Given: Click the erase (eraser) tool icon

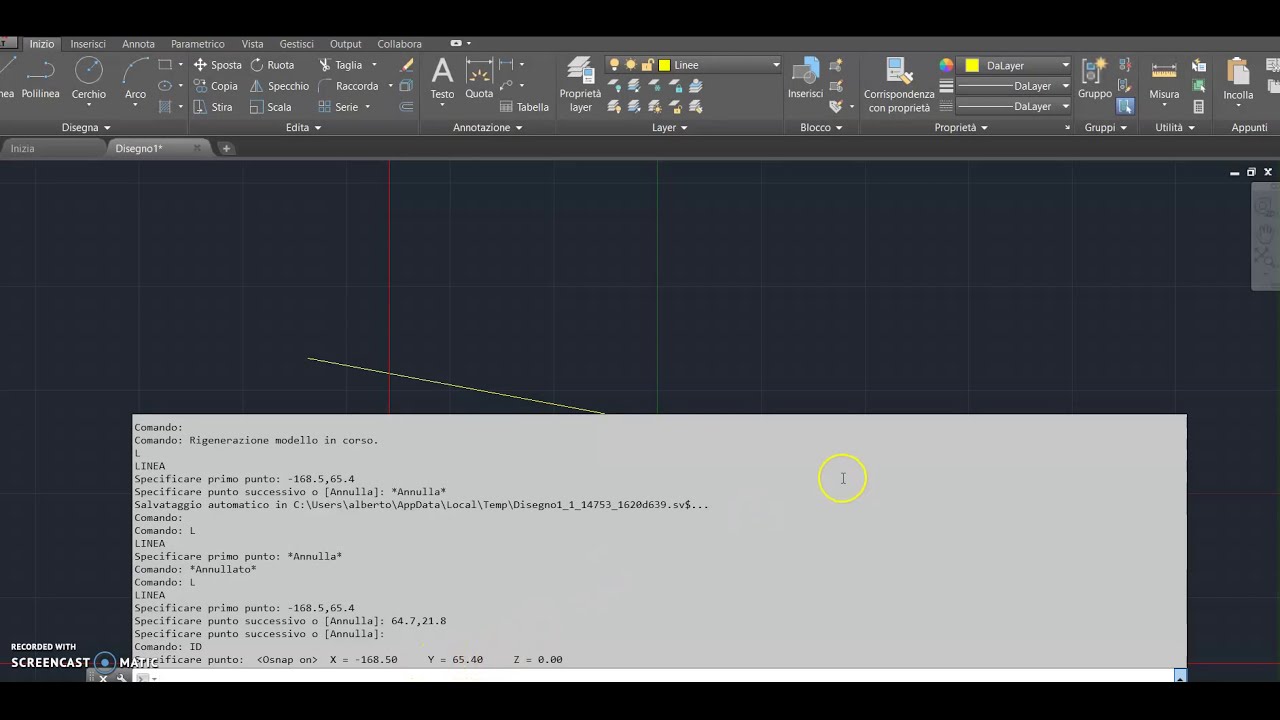Looking at the screenshot, I should [x=407, y=65].
